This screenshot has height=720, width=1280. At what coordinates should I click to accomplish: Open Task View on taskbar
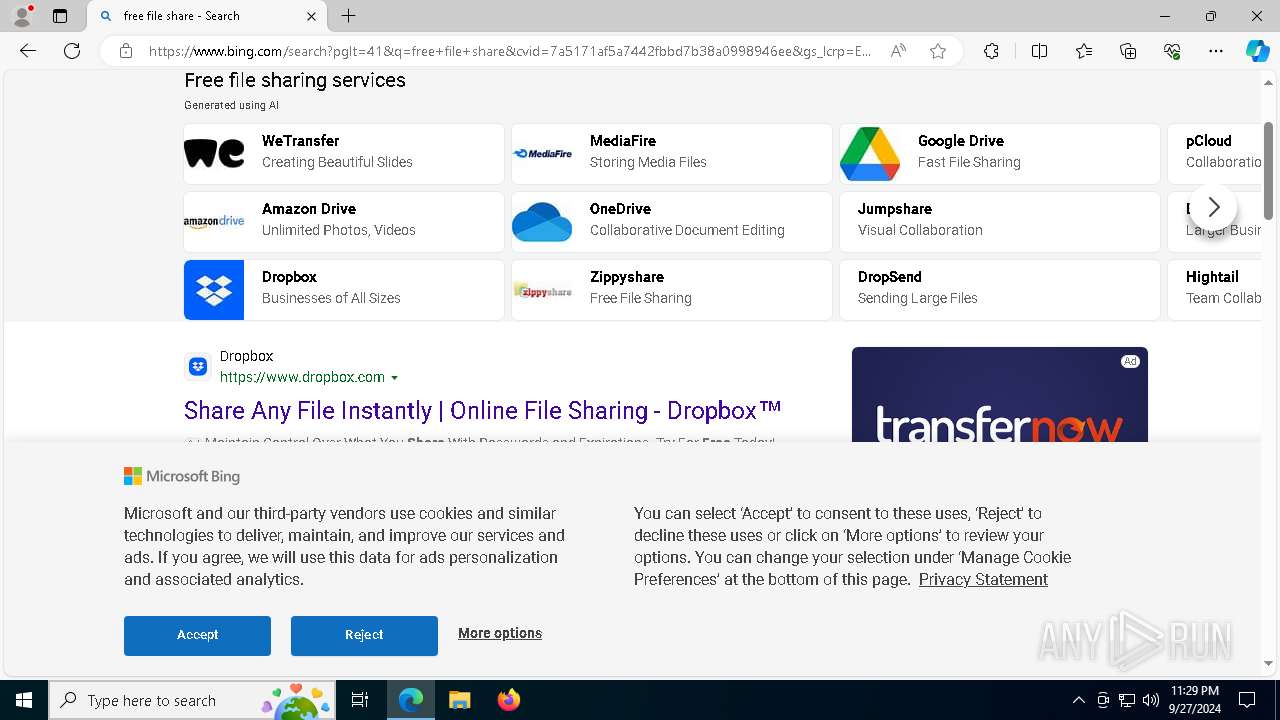[360, 700]
